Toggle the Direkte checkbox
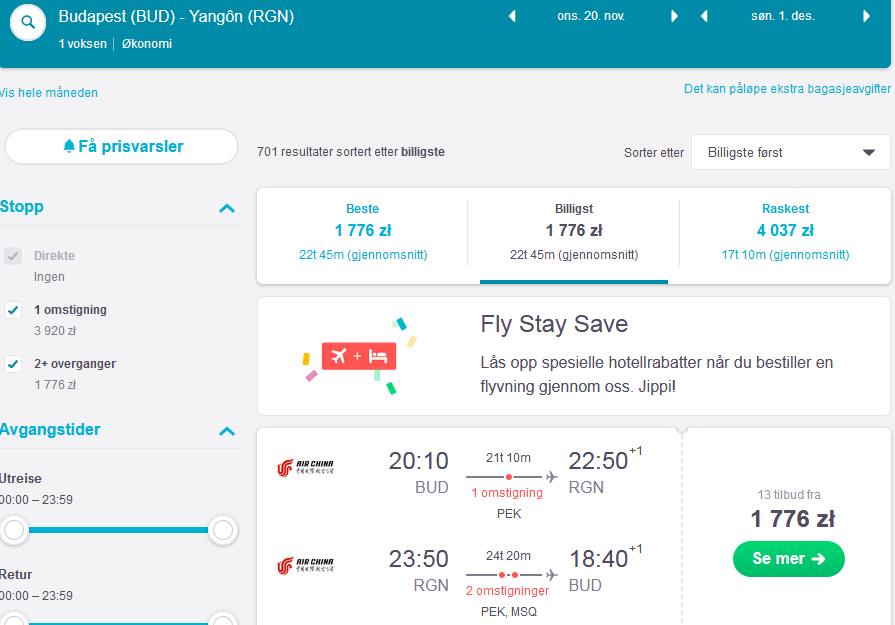895x625 pixels. click(13, 256)
